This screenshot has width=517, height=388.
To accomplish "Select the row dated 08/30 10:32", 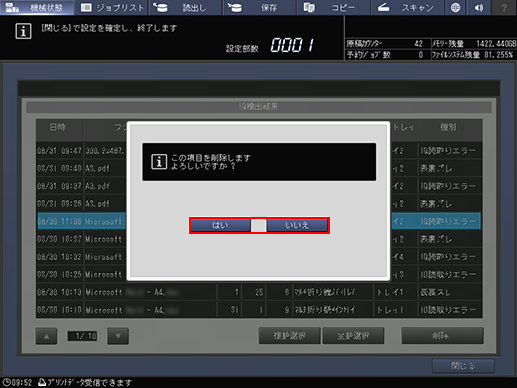I will tap(259, 257).
